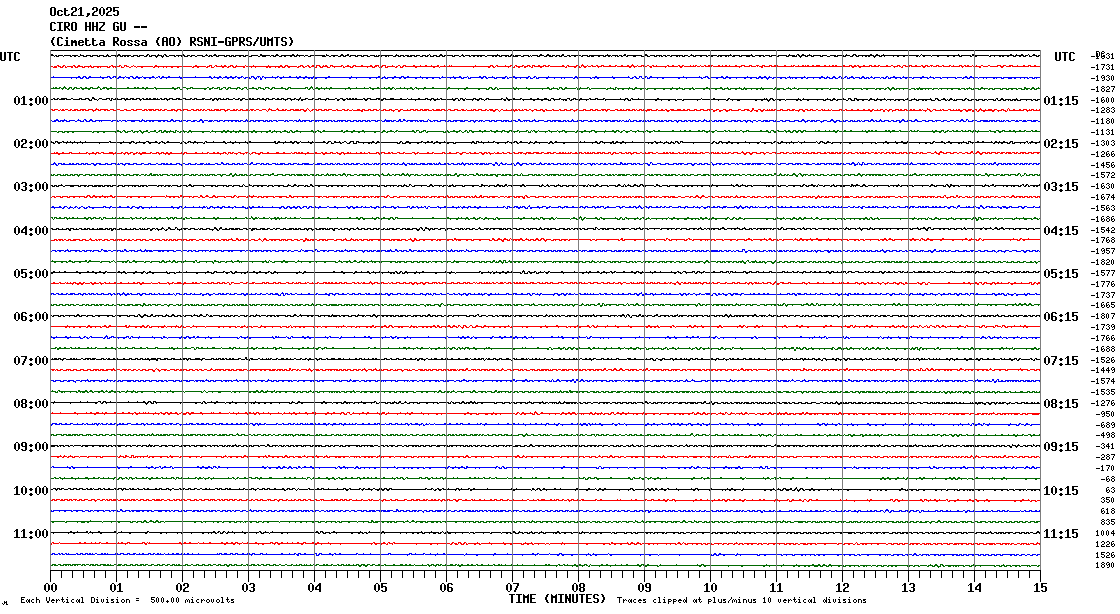Viewport: 1120px width, 614px height.
Task: Click the 1890 offset value at bottom right
Action: (1104, 566)
